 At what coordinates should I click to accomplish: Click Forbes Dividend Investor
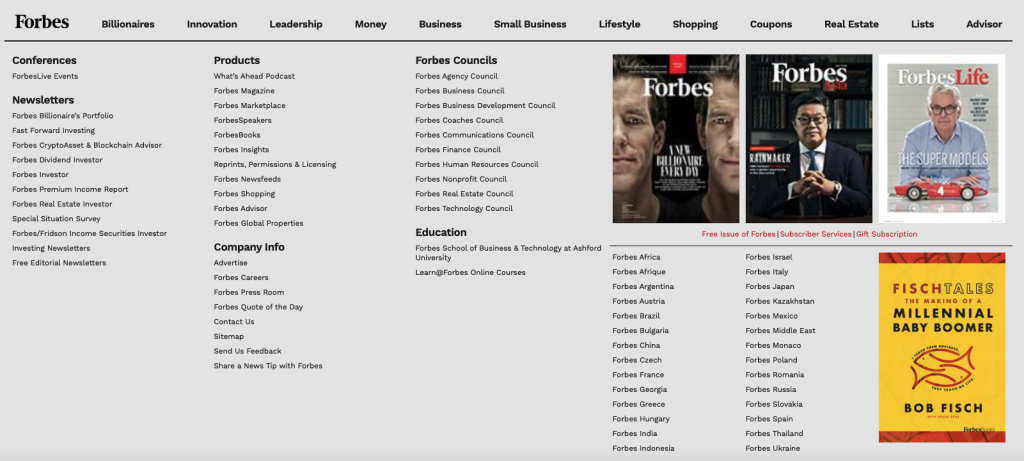57,160
